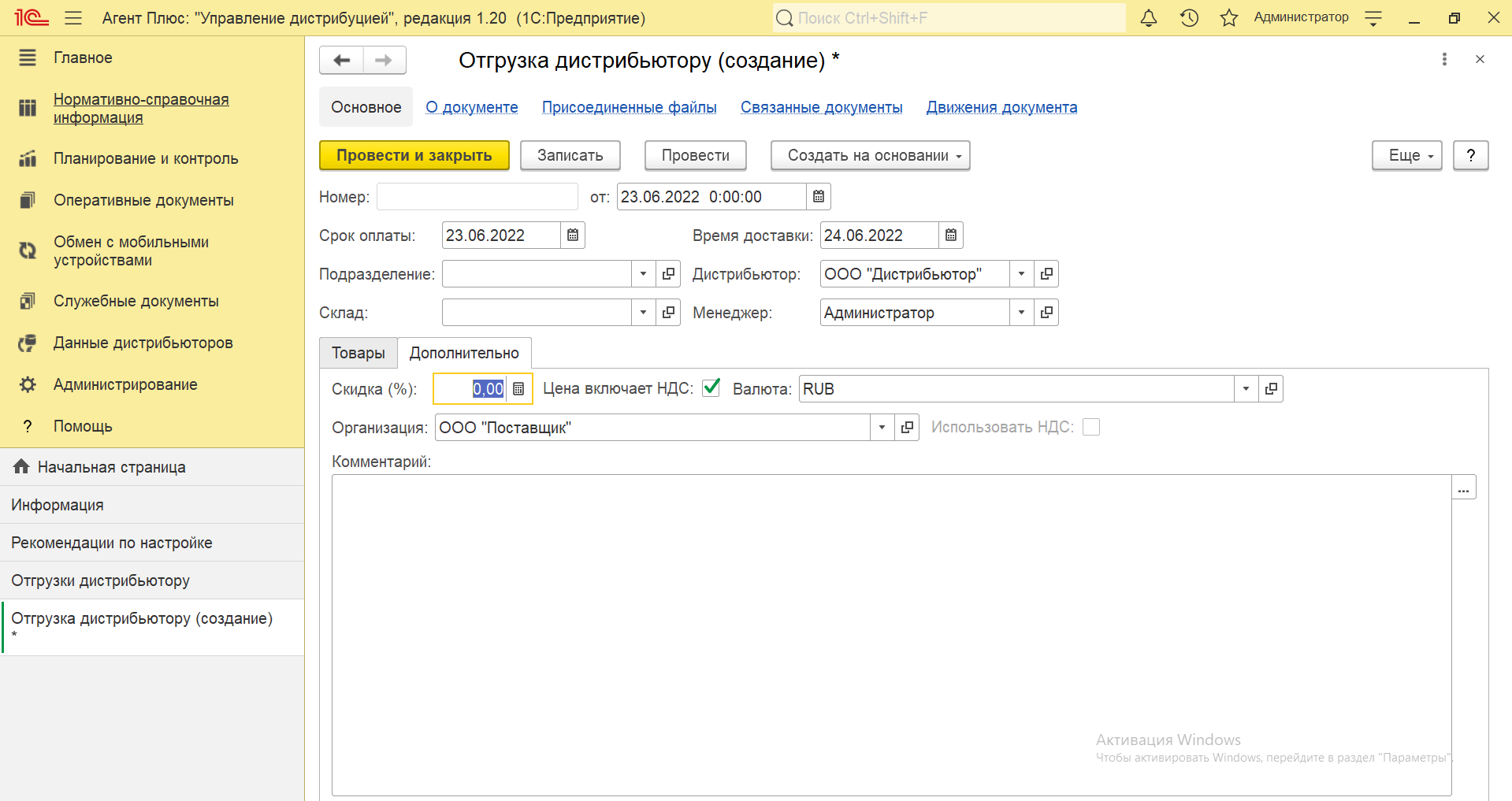The width and height of the screenshot is (1512, 801).
Task: Open Связанные документы link
Action: pyautogui.click(x=822, y=107)
